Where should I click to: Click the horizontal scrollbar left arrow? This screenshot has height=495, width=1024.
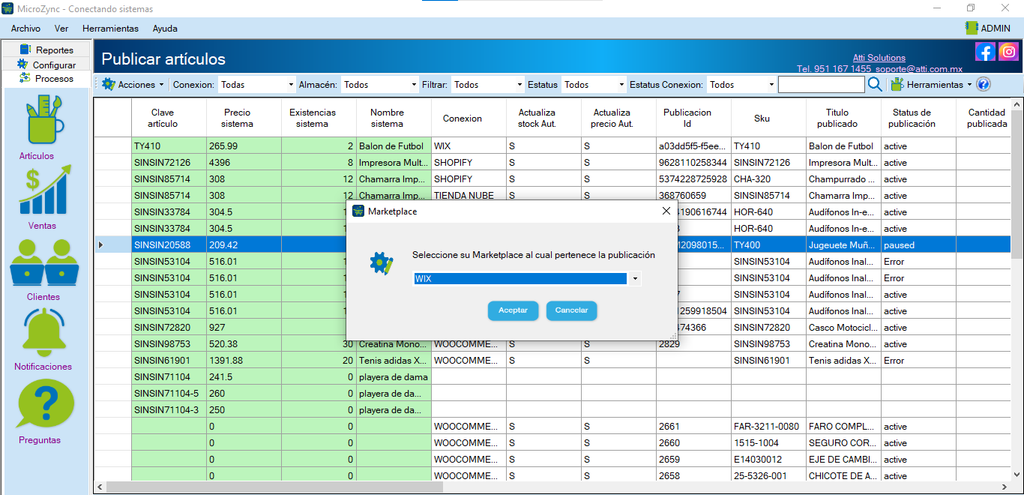pos(99,488)
